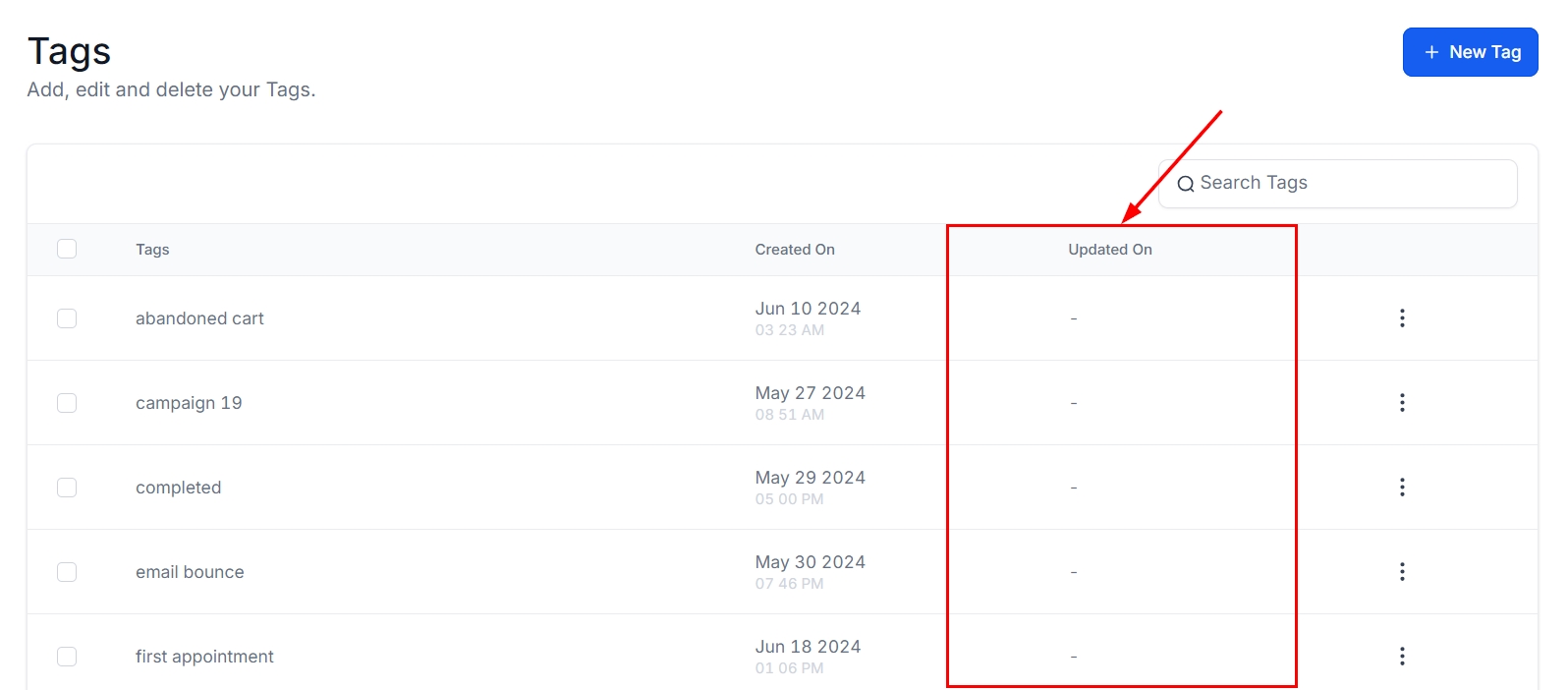Focus the Search Tags field
This screenshot has width=1568, height=690.
(x=1346, y=184)
